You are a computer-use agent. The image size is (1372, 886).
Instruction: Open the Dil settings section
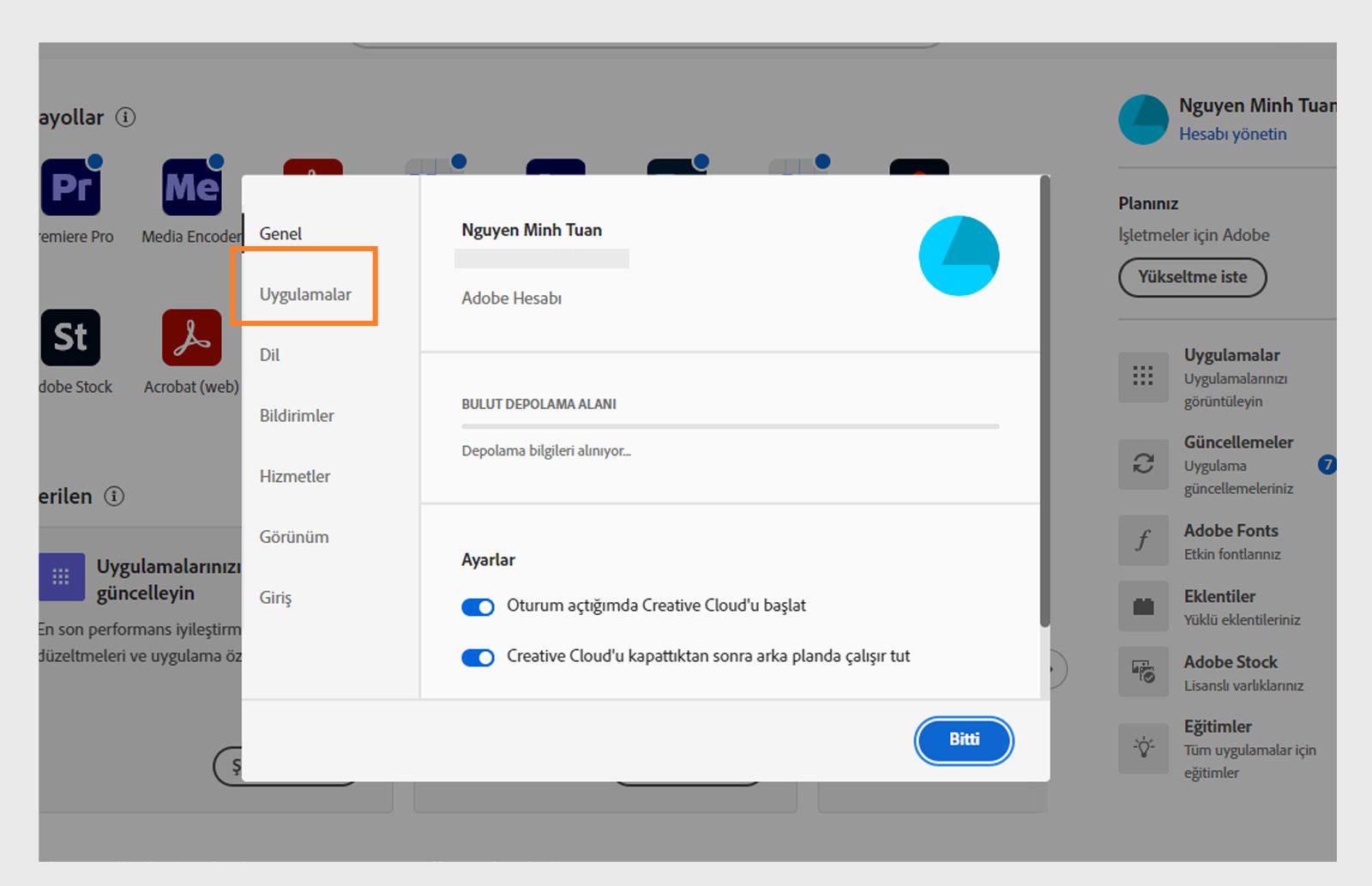pyautogui.click(x=269, y=355)
